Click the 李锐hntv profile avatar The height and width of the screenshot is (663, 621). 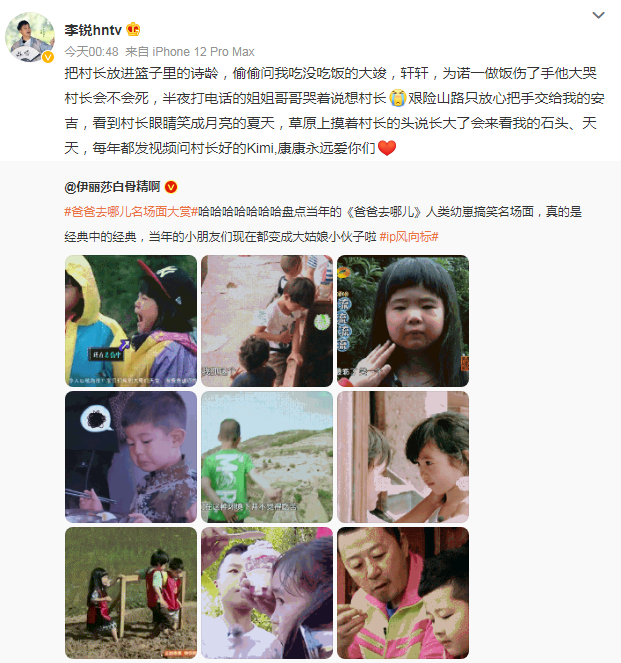[x=30, y=37]
